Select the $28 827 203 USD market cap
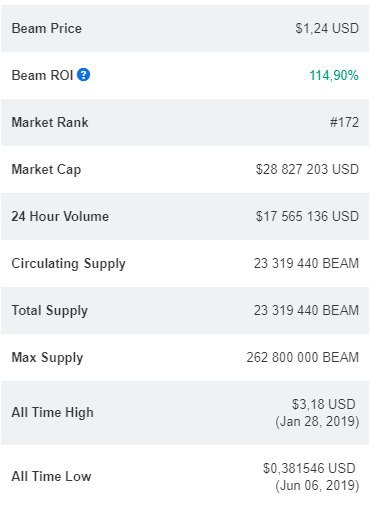The width and height of the screenshot is (378, 509). [307, 169]
